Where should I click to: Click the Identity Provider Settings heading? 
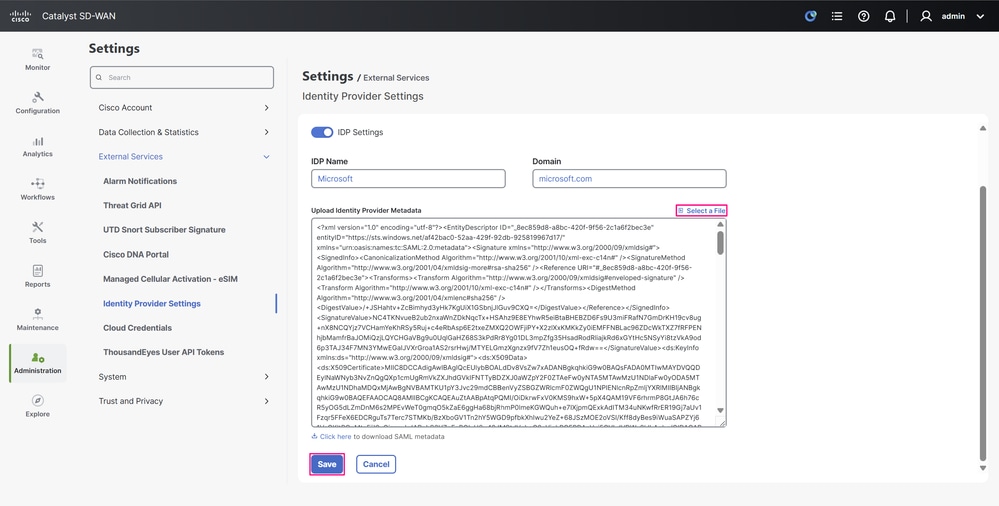pyautogui.click(x=363, y=96)
